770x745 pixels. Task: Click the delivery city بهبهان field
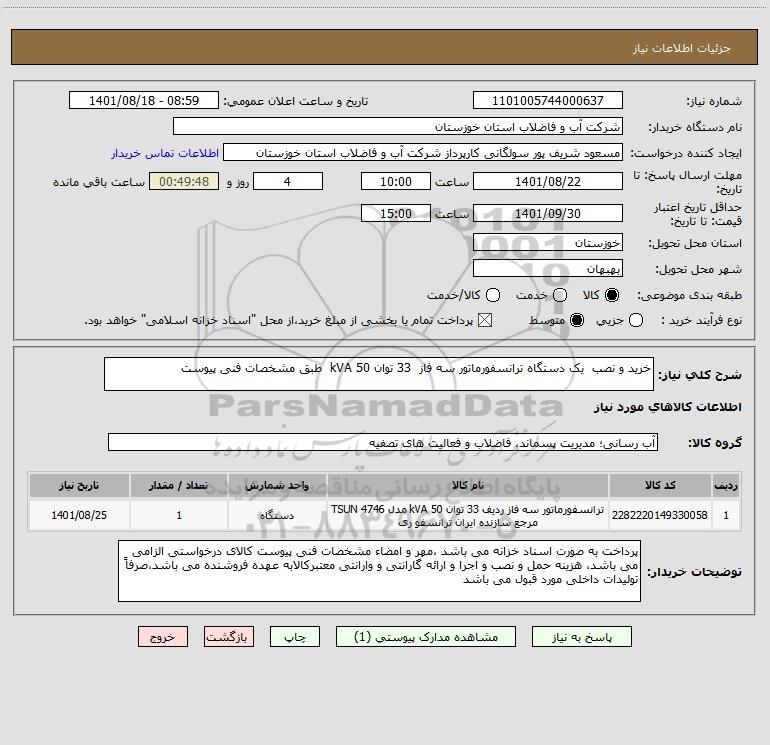[x=548, y=269]
